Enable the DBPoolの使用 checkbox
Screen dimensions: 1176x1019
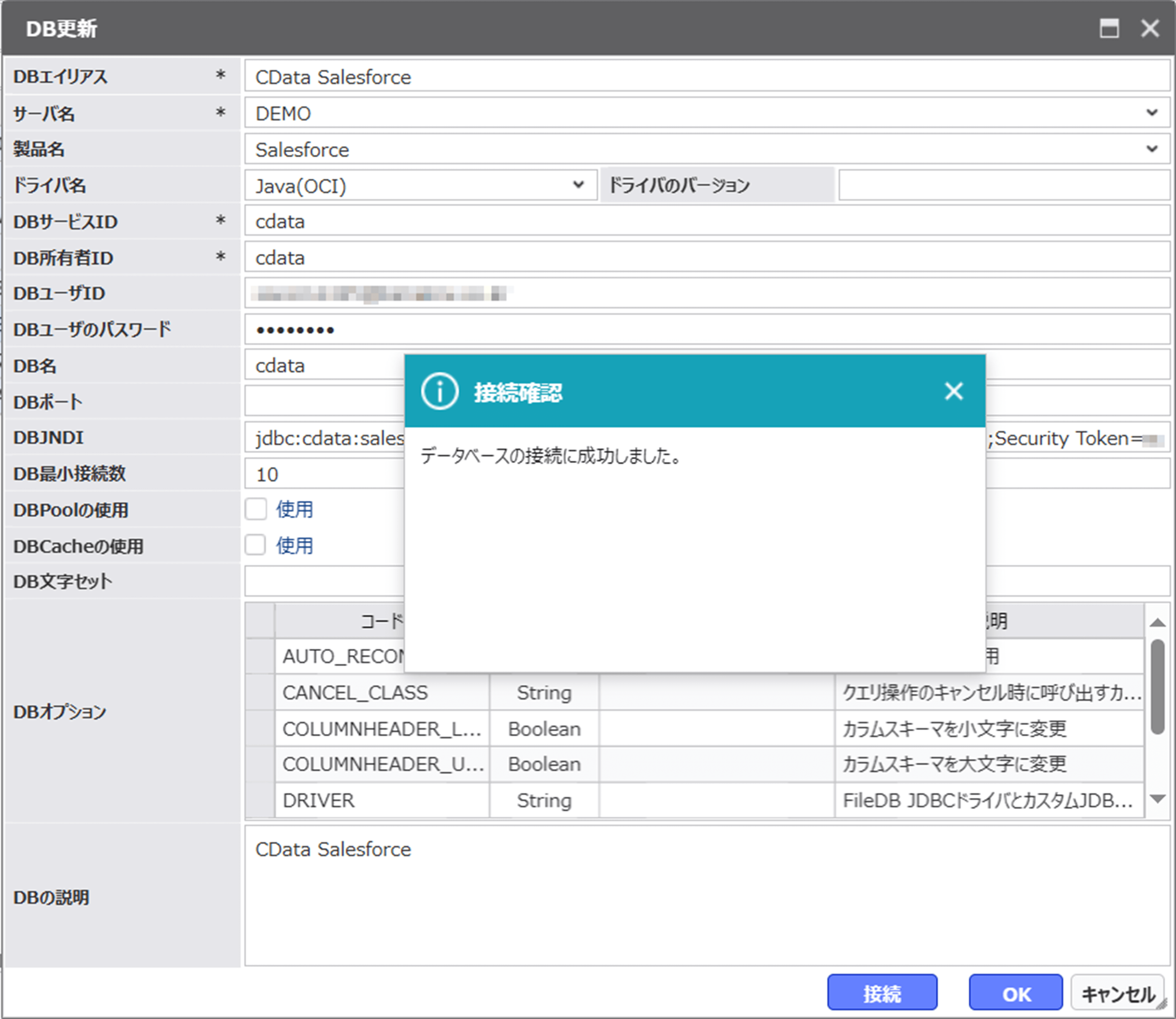(256, 509)
